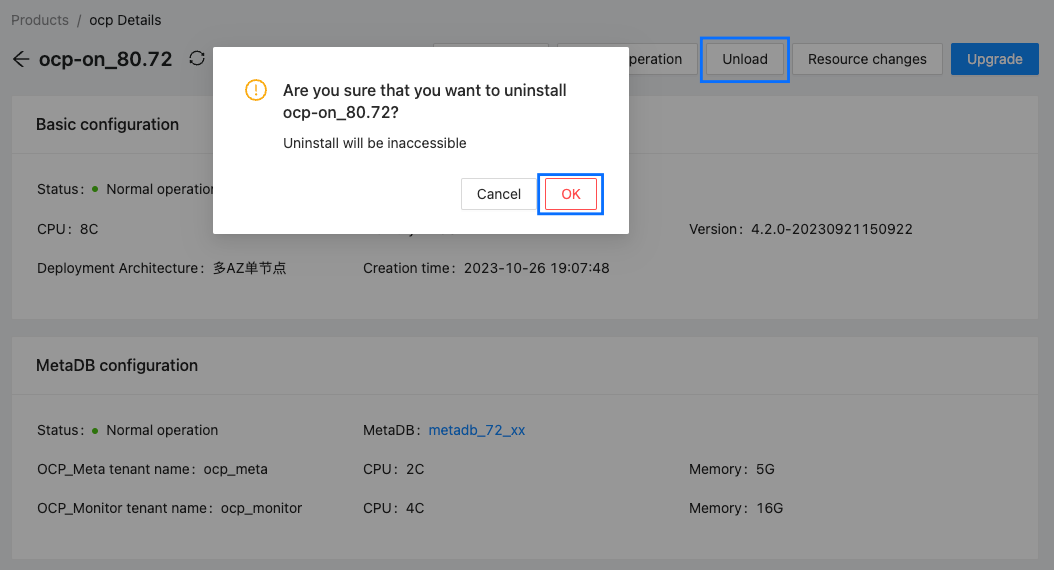Click the orange warning icon in the dialog
Image resolution: width=1054 pixels, height=570 pixels.
[256, 91]
